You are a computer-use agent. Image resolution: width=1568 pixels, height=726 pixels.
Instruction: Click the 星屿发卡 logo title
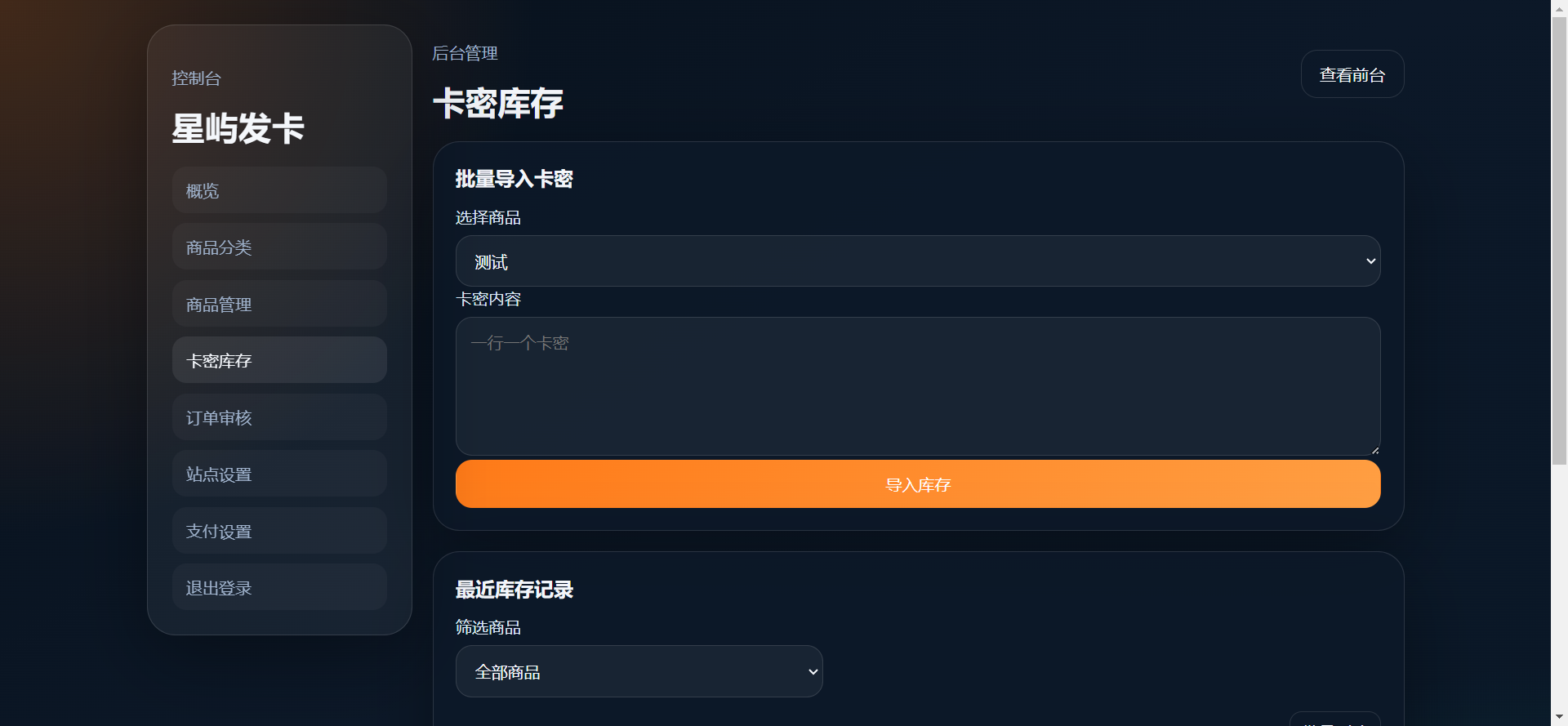pos(238,127)
